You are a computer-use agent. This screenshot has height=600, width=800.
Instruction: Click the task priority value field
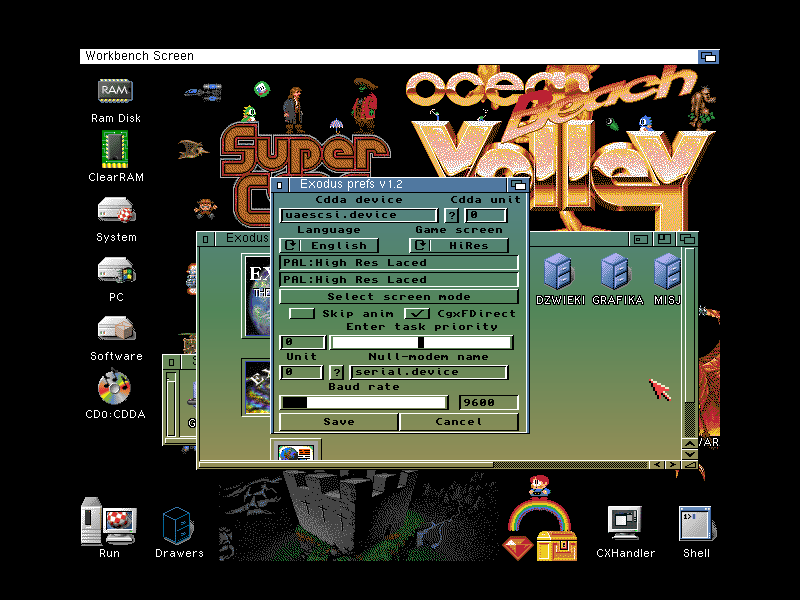[x=303, y=342]
